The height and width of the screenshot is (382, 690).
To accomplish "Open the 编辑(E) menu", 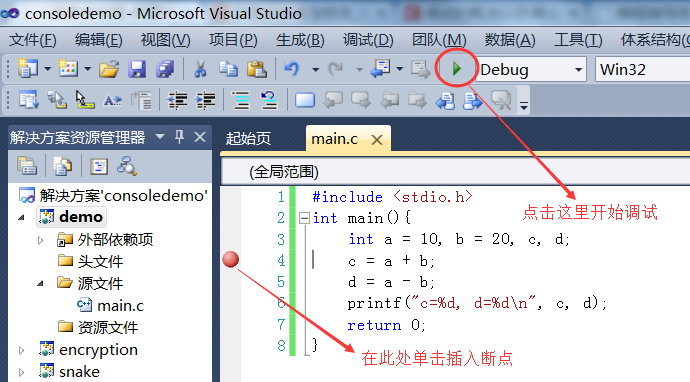I will pyautogui.click(x=99, y=40).
